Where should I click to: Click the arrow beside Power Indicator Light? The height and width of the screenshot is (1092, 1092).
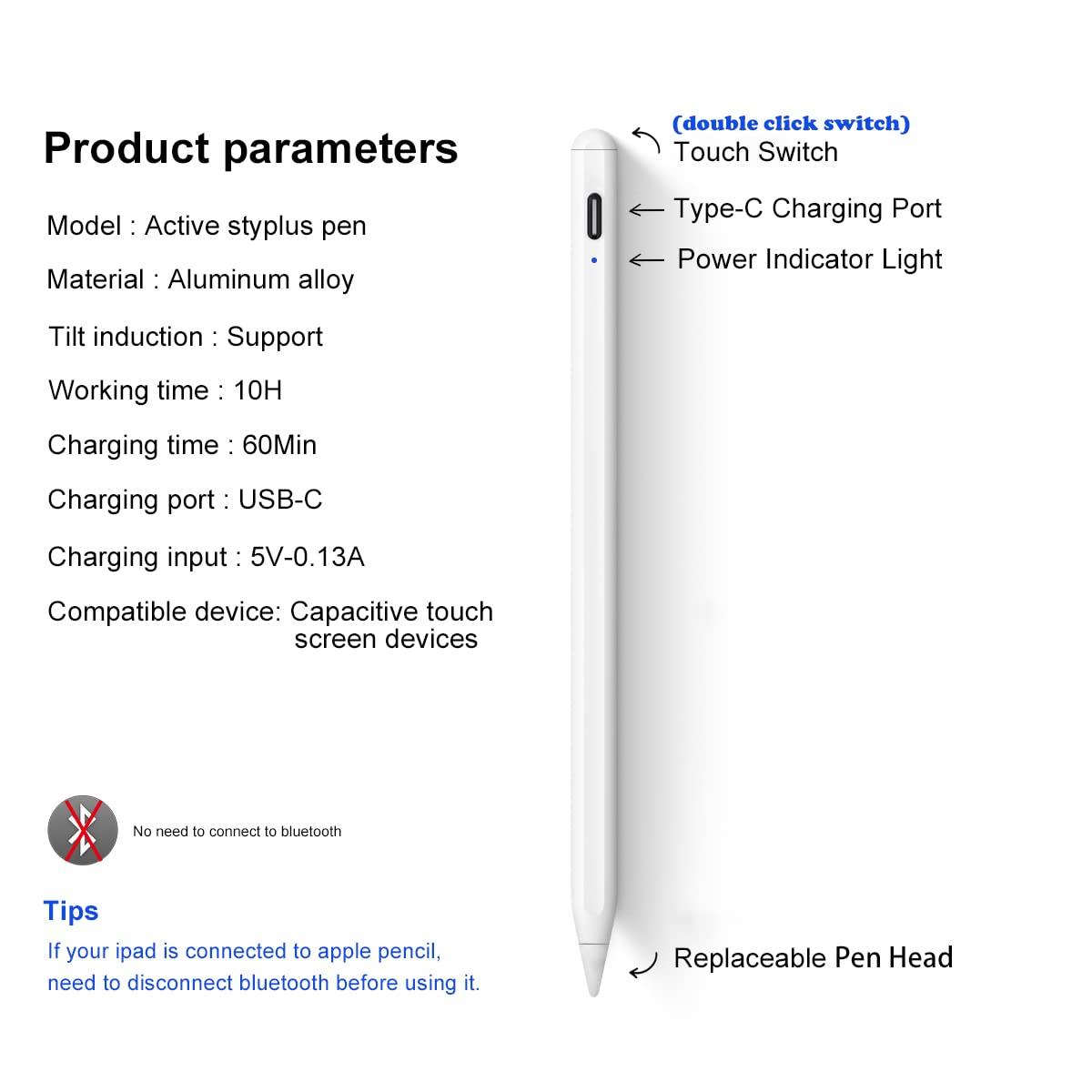[x=646, y=260]
